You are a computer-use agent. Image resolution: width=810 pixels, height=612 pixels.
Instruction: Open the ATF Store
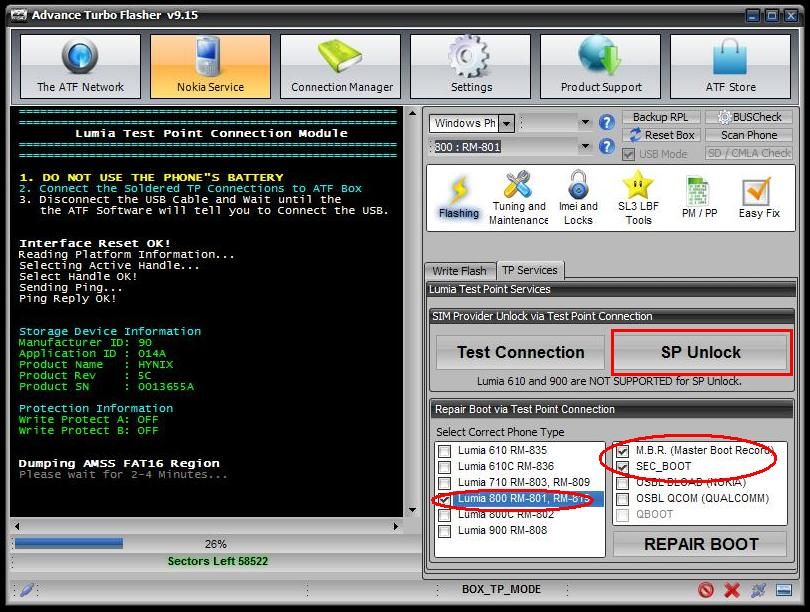tap(730, 66)
